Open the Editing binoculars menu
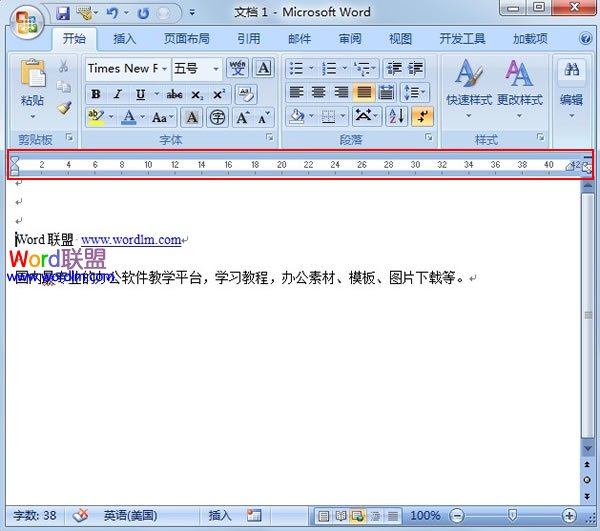The height and width of the screenshot is (531, 600). pyautogui.click(x=571, y=89)
